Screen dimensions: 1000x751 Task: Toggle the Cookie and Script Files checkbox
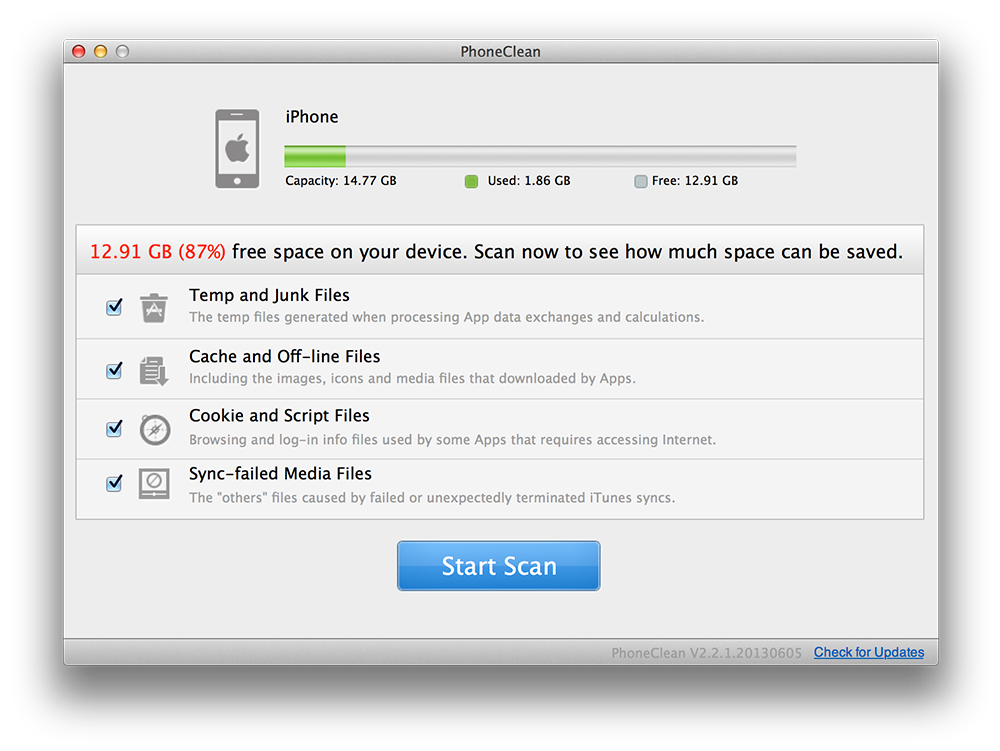coord(114,428)
